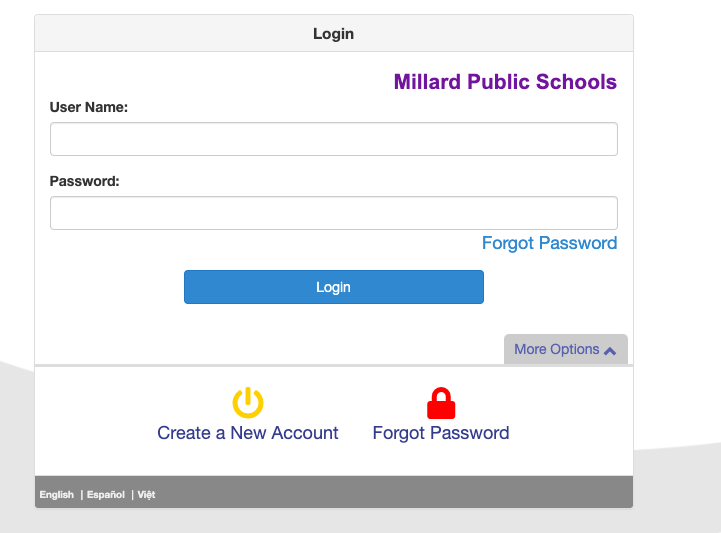Switch language to Español

[106, 495]
